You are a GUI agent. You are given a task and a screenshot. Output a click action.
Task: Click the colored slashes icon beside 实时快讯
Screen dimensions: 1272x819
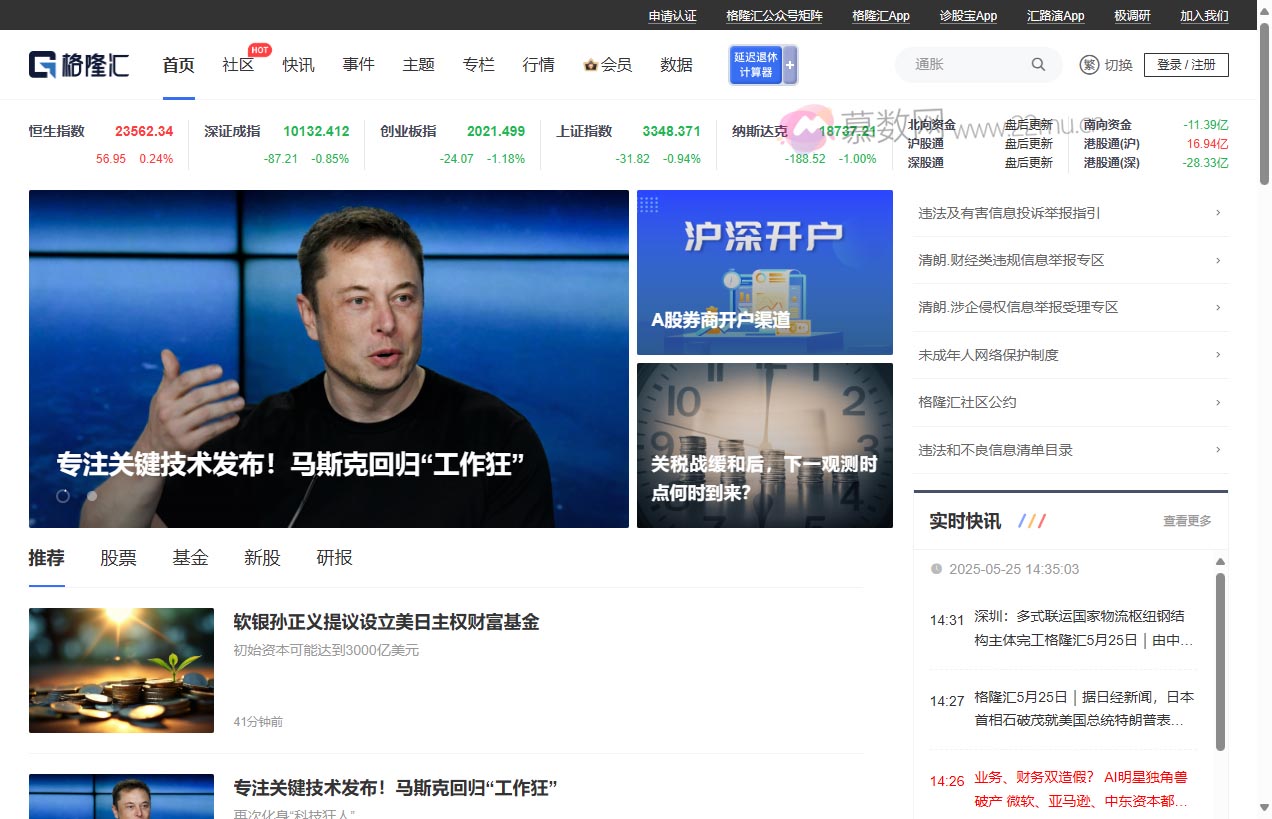click(1030, 521)
